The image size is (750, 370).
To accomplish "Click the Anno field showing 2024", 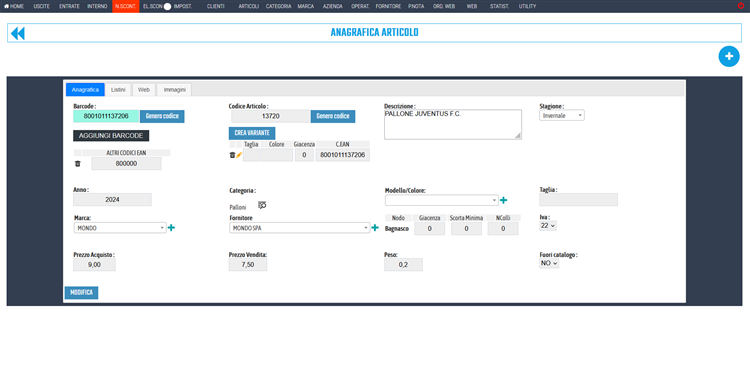I will point(112,200).
